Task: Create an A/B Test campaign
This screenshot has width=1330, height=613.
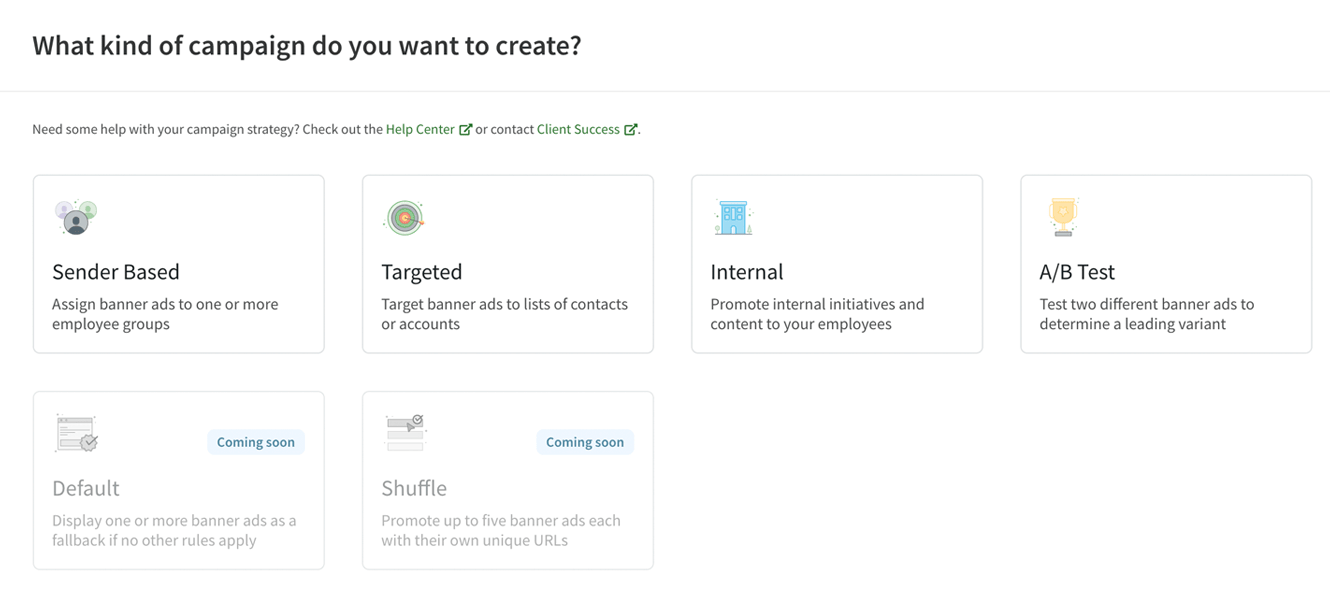Action: 1165,263
